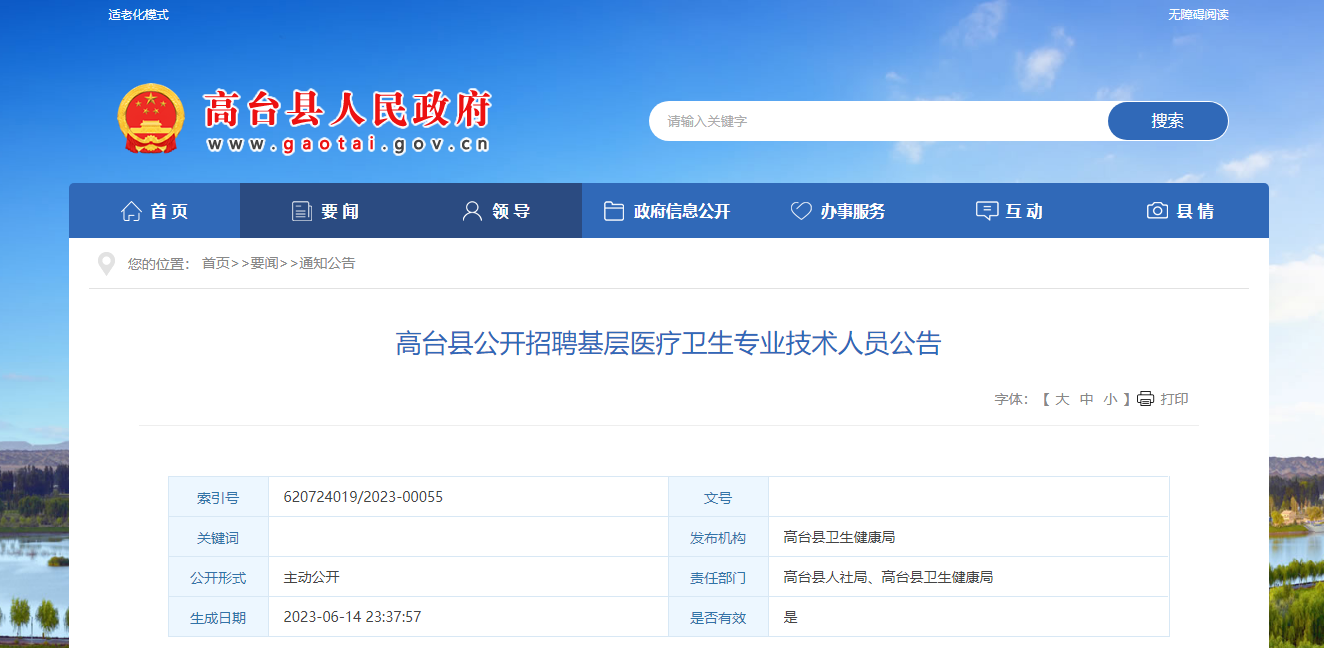
Task: Click the chat bubble icon beside 互动
Action: (x=986, y=211)
